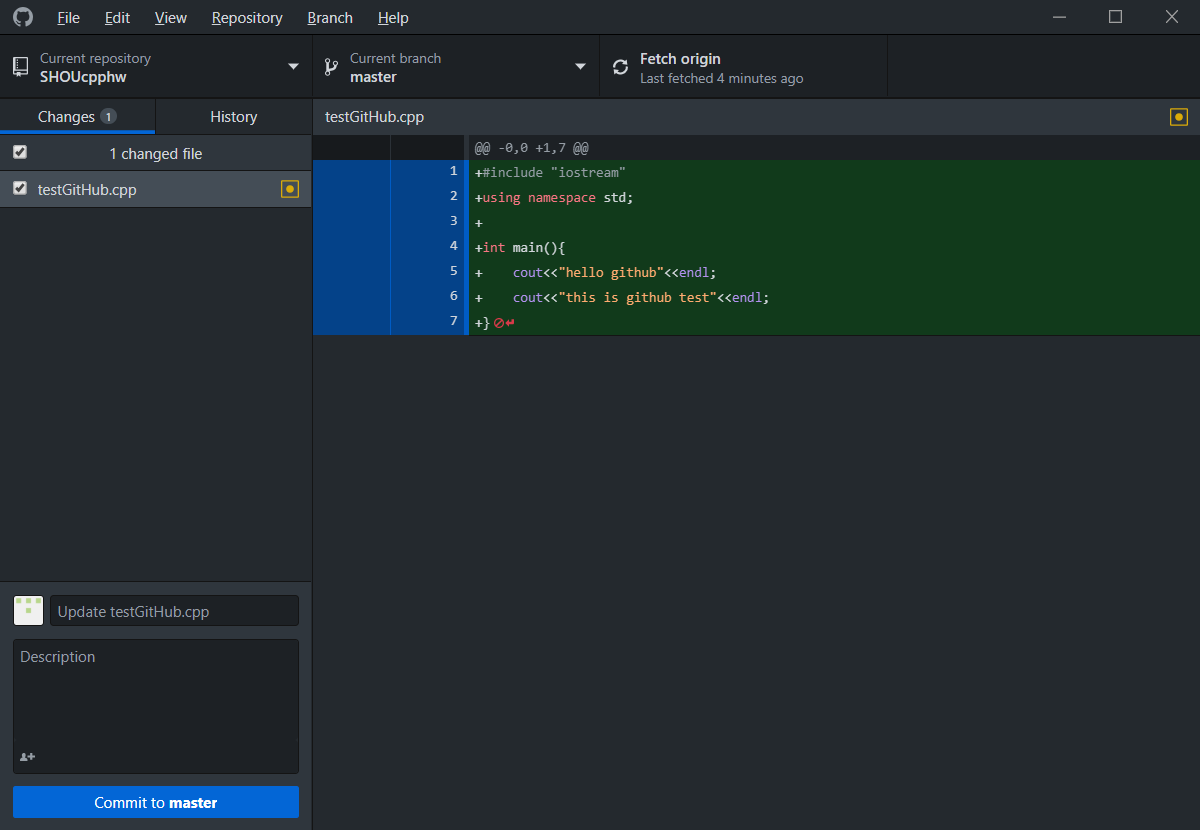Click modified status icon in testGitHub.cpp file row
1200x830 pixels.
(x=290, y=189)
